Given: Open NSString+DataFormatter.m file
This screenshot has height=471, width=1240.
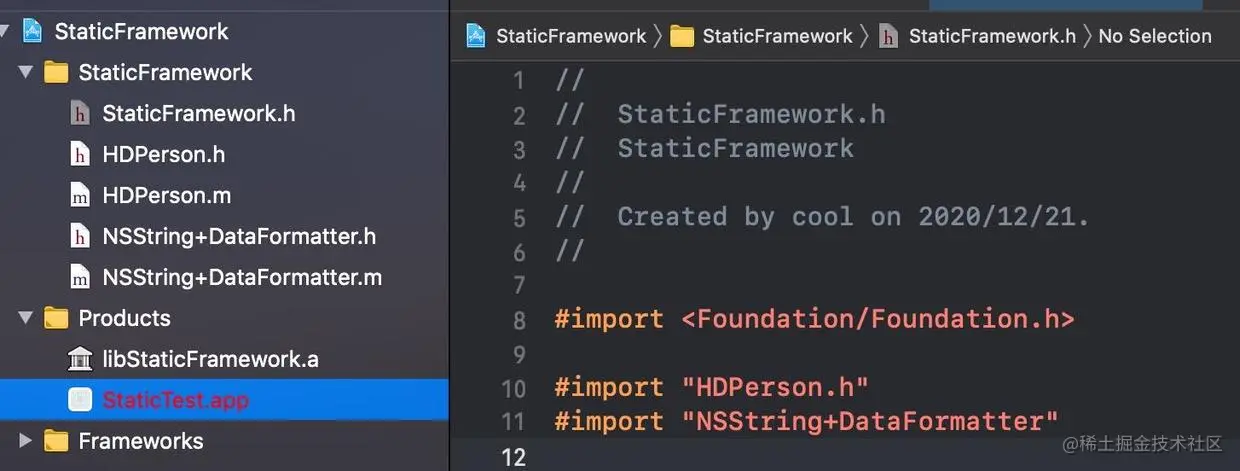Looking at the screenshot, I should pyautogui.click(x=241, y=277).
